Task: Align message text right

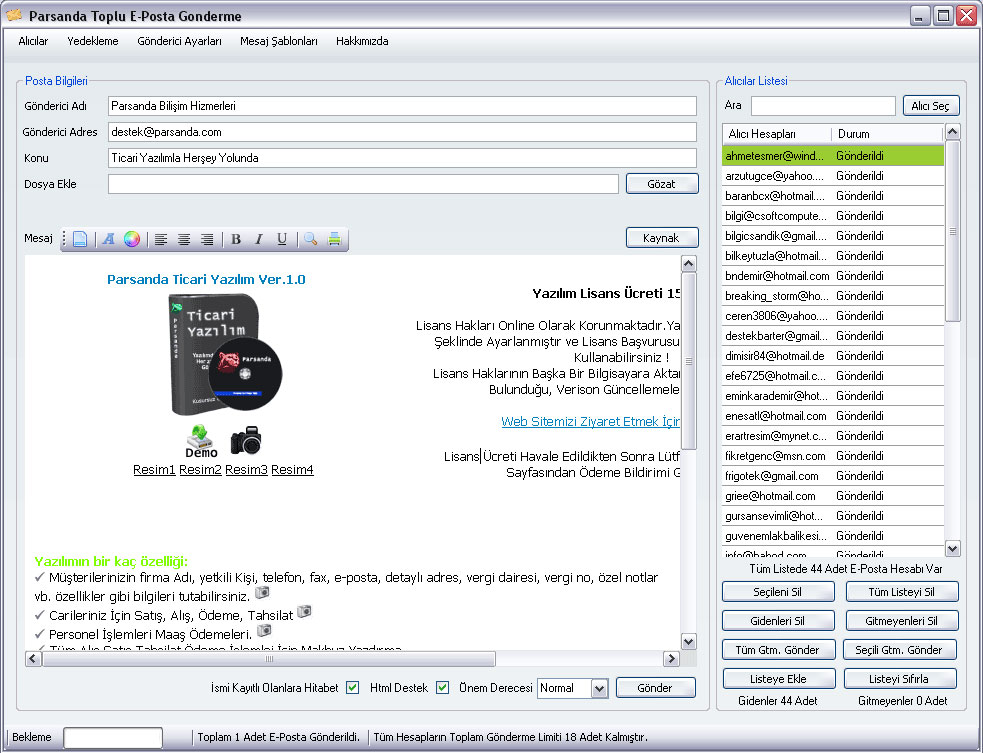Action: point(206,239)
